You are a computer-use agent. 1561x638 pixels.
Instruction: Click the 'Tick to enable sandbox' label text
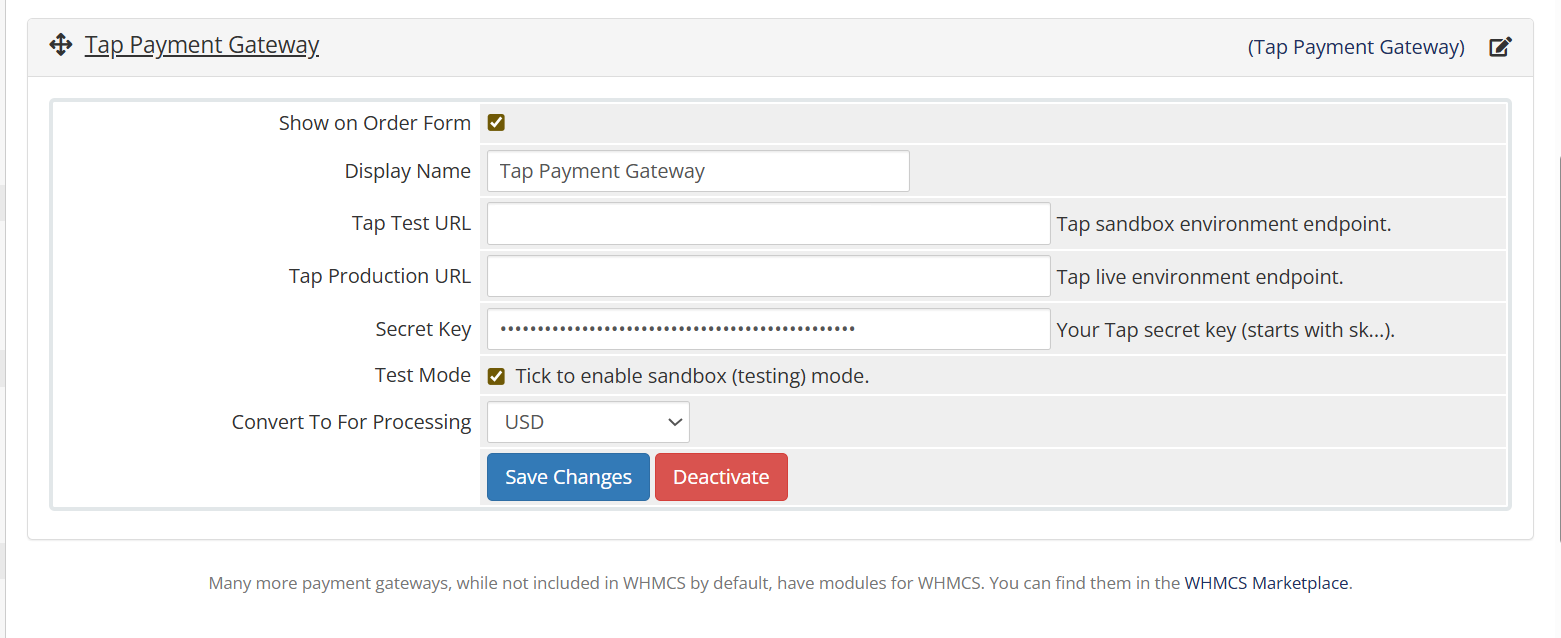[x=692, y=376]
